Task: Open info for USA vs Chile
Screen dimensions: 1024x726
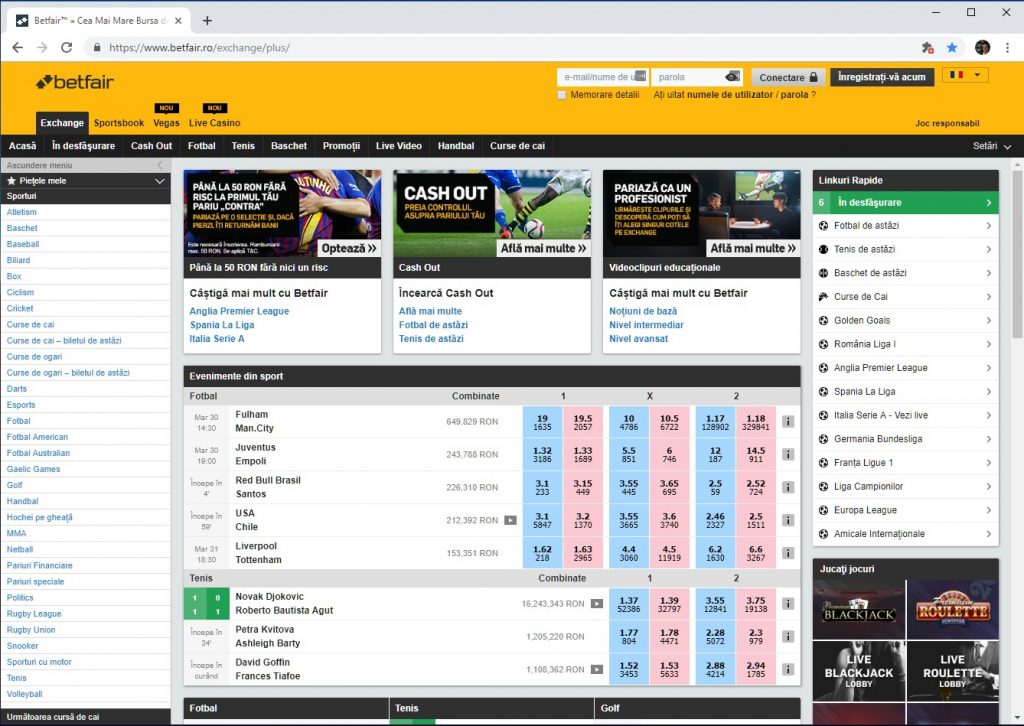Action: (788, 520)
